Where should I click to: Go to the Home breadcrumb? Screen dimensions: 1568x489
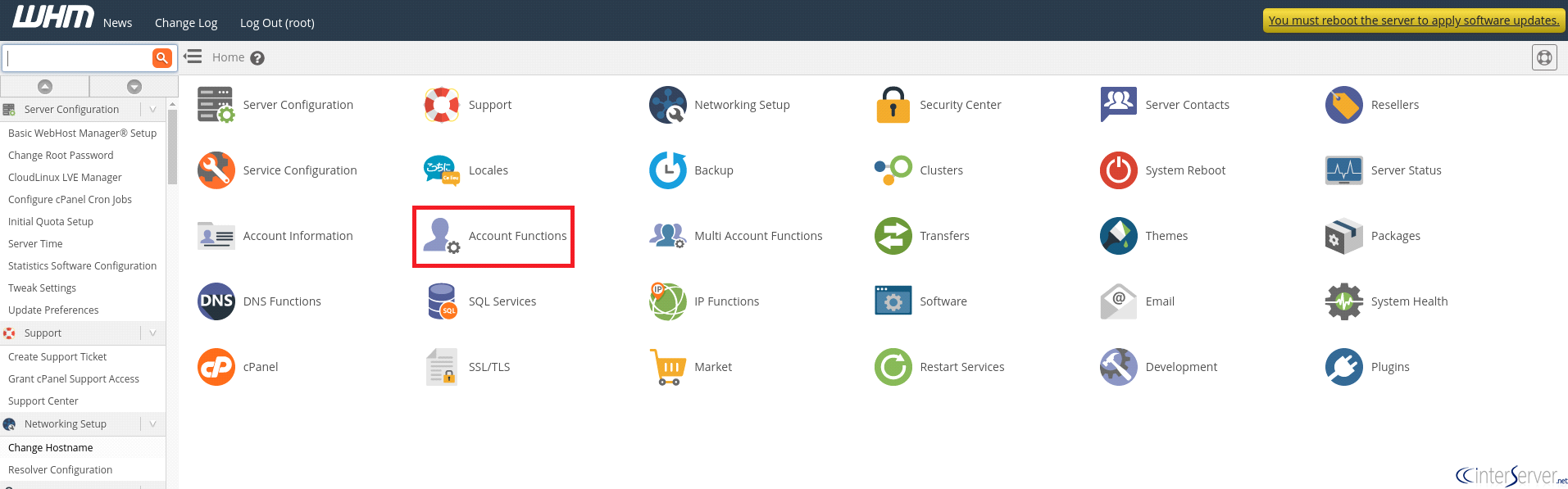tap(228, 57)
